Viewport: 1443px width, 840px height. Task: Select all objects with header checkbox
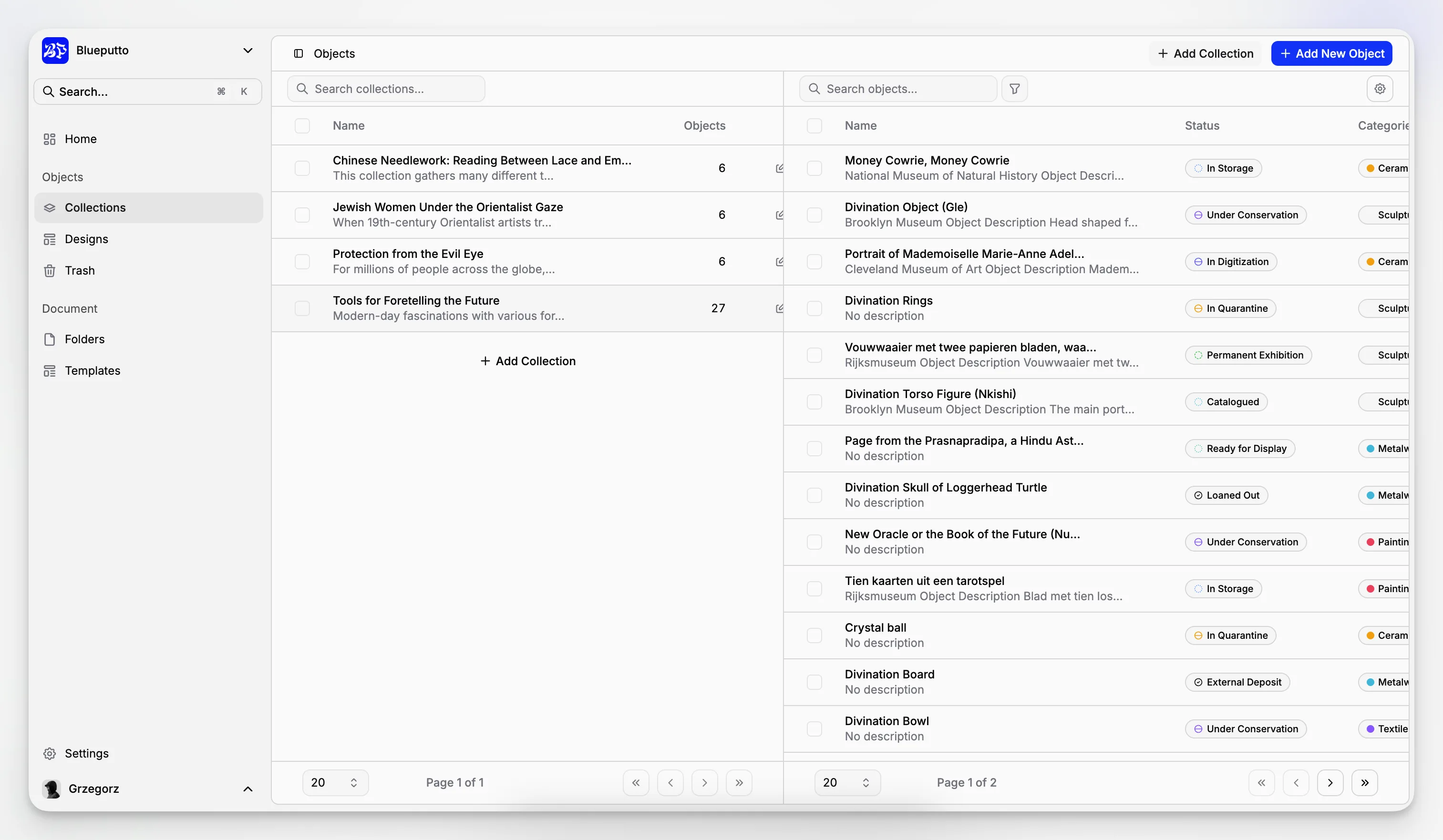pyautogui.click(x=814, y=126)
